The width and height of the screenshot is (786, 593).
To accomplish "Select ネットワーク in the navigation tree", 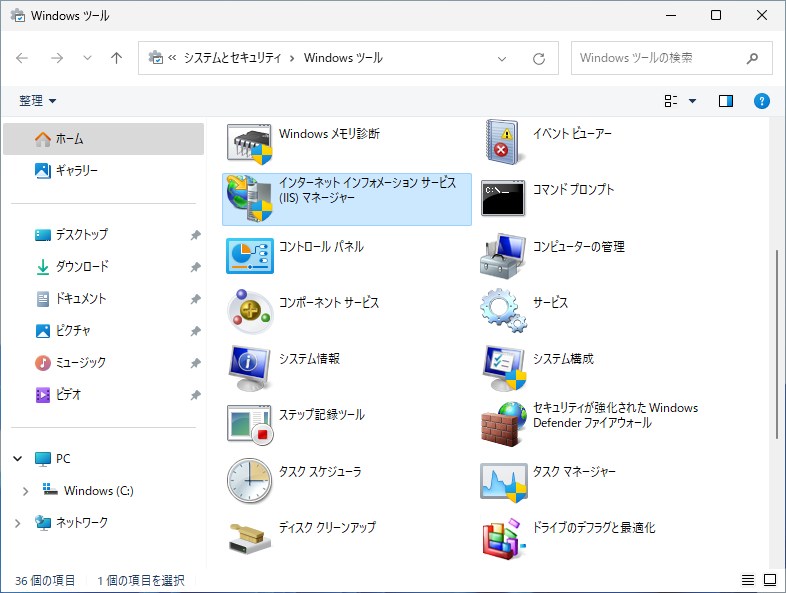I will pyautogui.click(x=103, y=523).
